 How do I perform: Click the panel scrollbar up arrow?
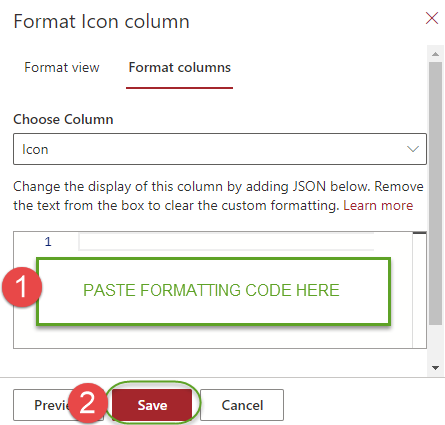coord(435,54)
